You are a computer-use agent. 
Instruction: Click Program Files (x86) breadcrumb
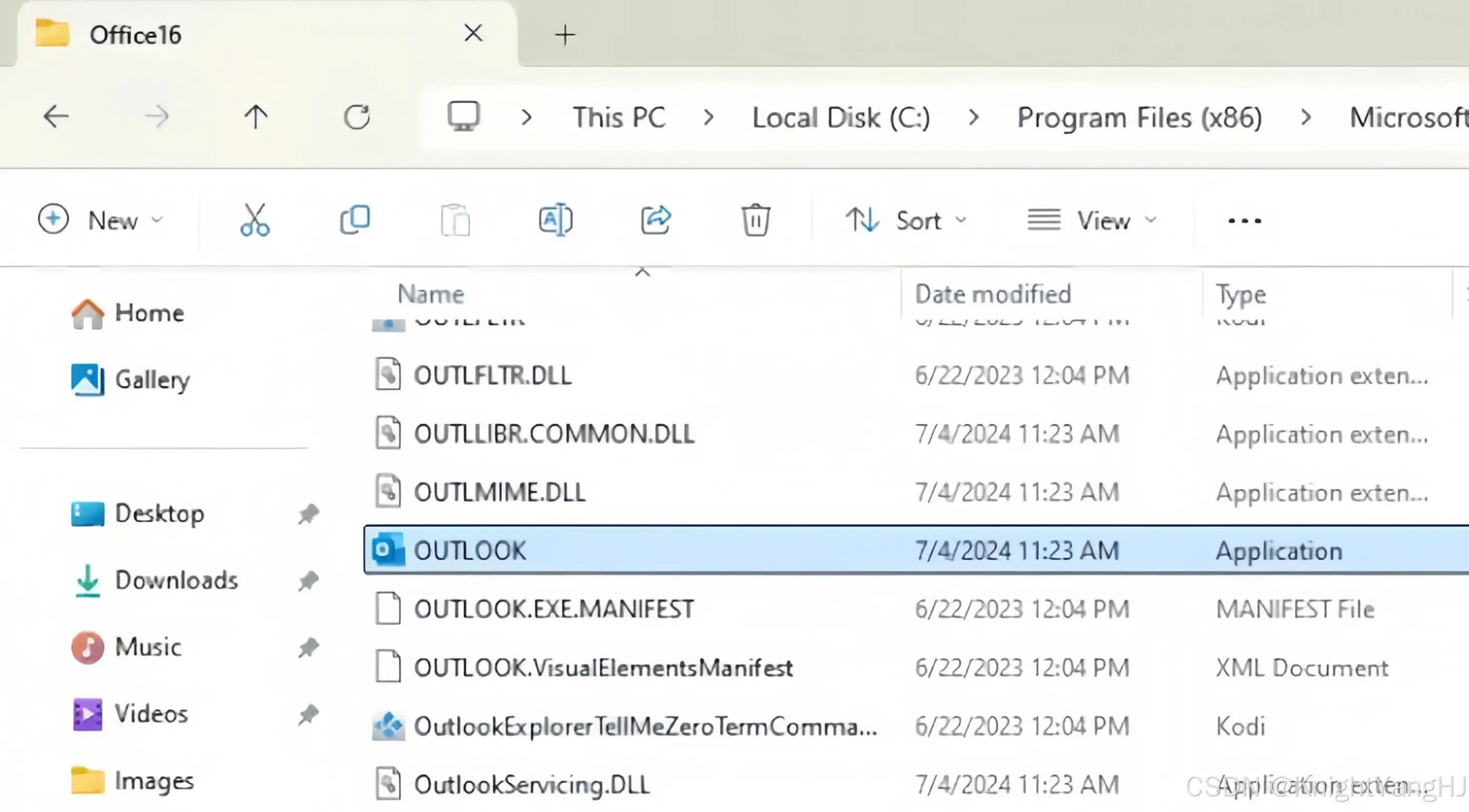point(1139,117)
